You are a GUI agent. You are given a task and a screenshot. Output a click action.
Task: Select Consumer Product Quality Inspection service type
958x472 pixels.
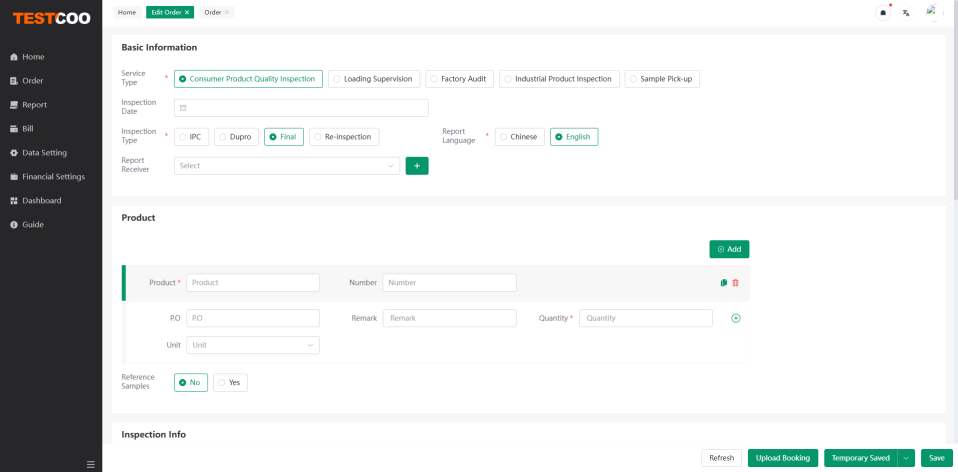tap(248, 79)
